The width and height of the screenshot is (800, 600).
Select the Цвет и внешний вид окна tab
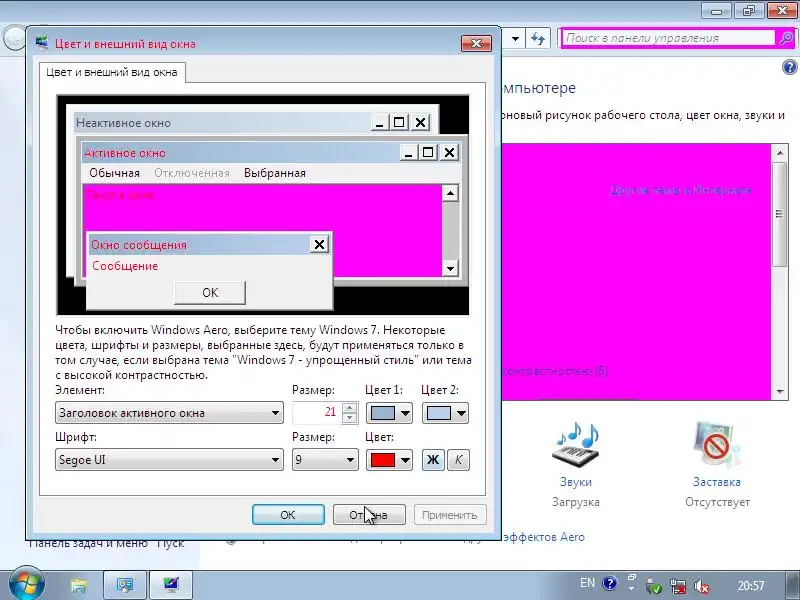112,72
